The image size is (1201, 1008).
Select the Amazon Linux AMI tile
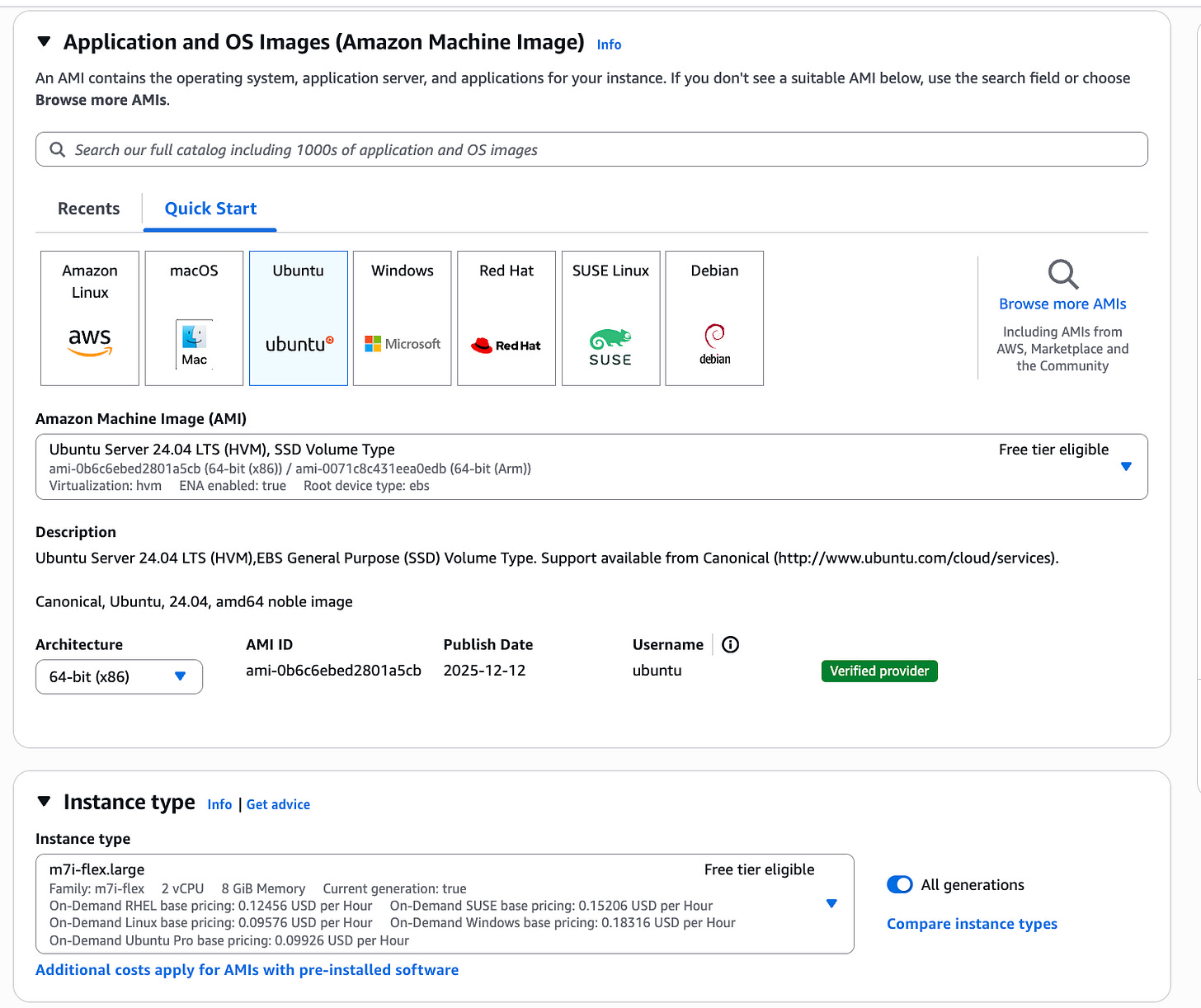90,318
